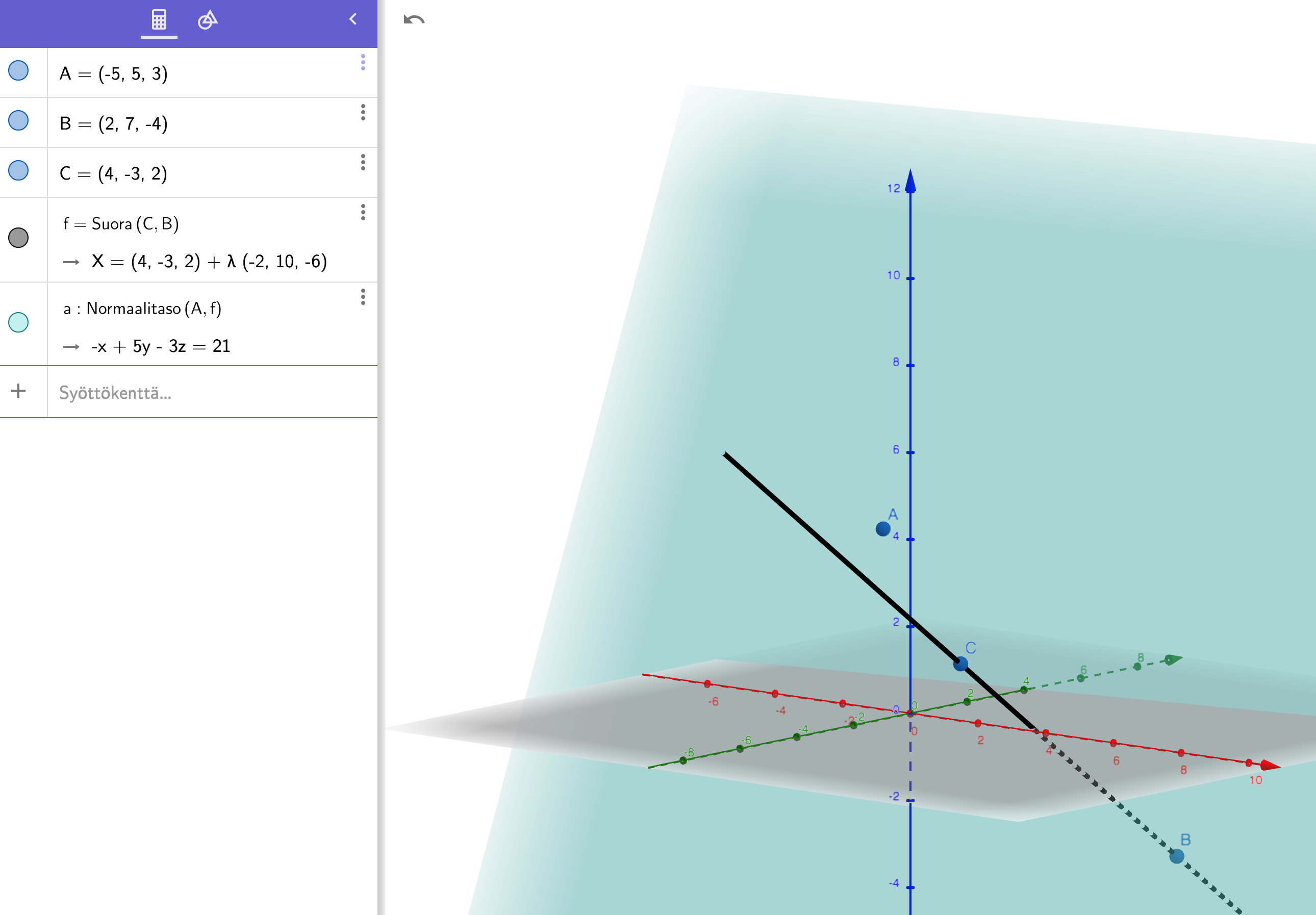Switch to the geometry Tools tab

pos(208,20)
